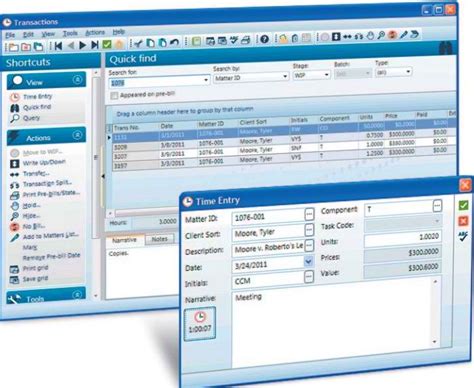Click the Write Up/Down toolbar icon
The height and width of the screenshot is (388, 474).
click(x=336, y=36)
